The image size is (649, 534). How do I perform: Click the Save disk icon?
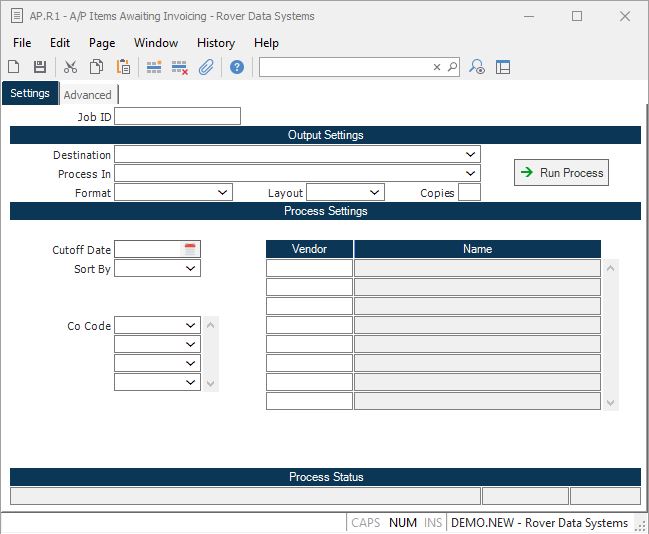click(x=40, y=67)
